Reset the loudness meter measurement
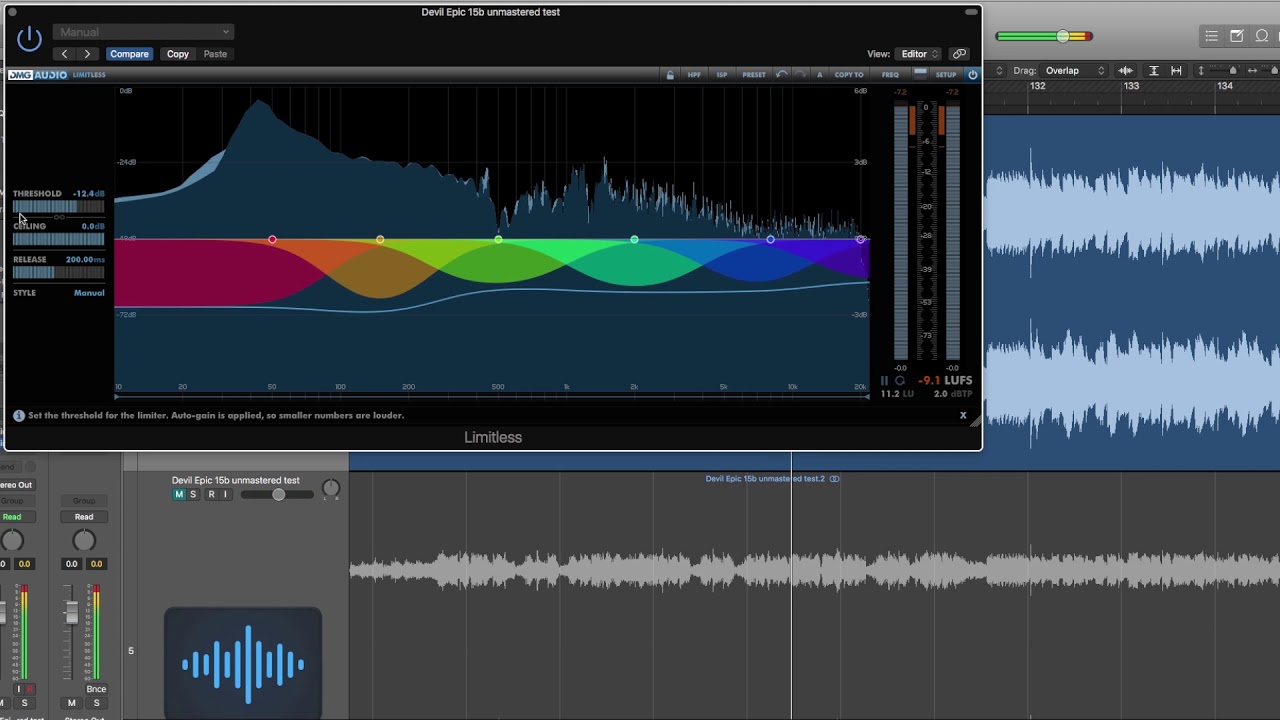This screenshot has height=720, width=1280. pyautogui.click(x=899, y=381)
